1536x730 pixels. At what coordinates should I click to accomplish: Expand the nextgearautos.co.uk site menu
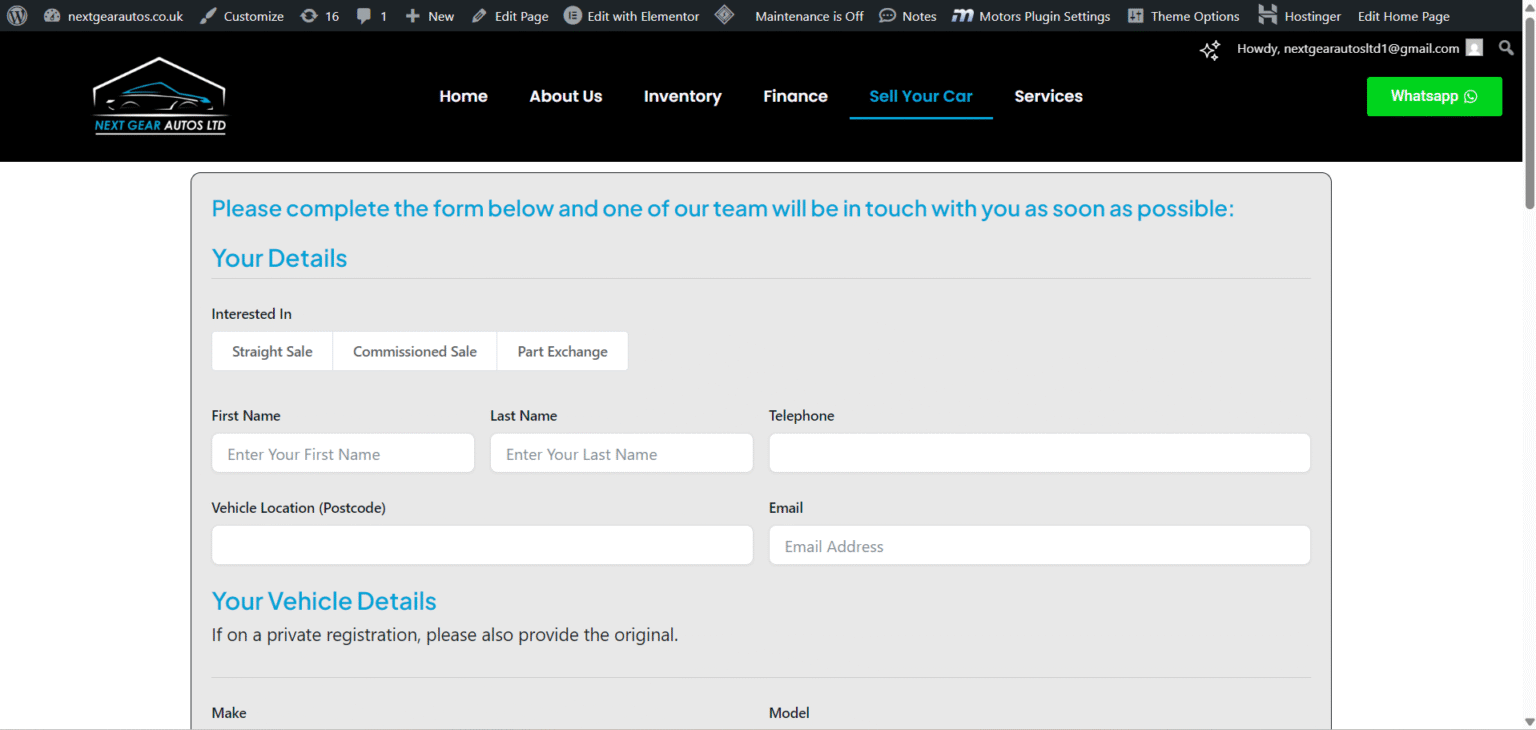point(114,16)
